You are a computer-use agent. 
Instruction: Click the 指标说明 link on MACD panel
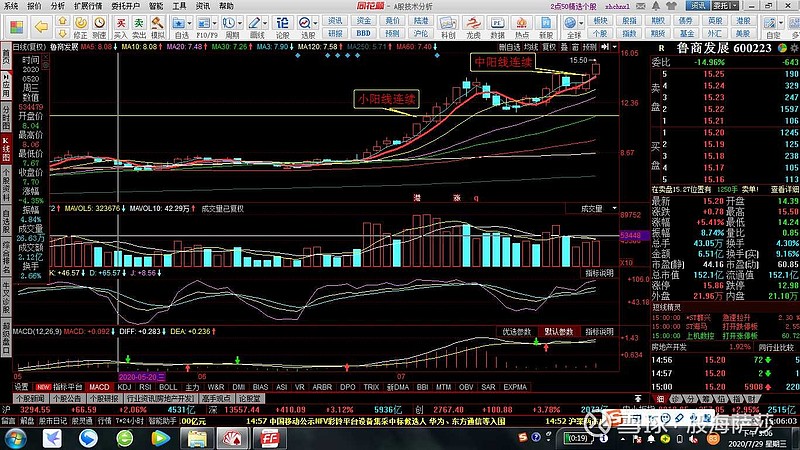pyautogui.click(x=599, y=332)
